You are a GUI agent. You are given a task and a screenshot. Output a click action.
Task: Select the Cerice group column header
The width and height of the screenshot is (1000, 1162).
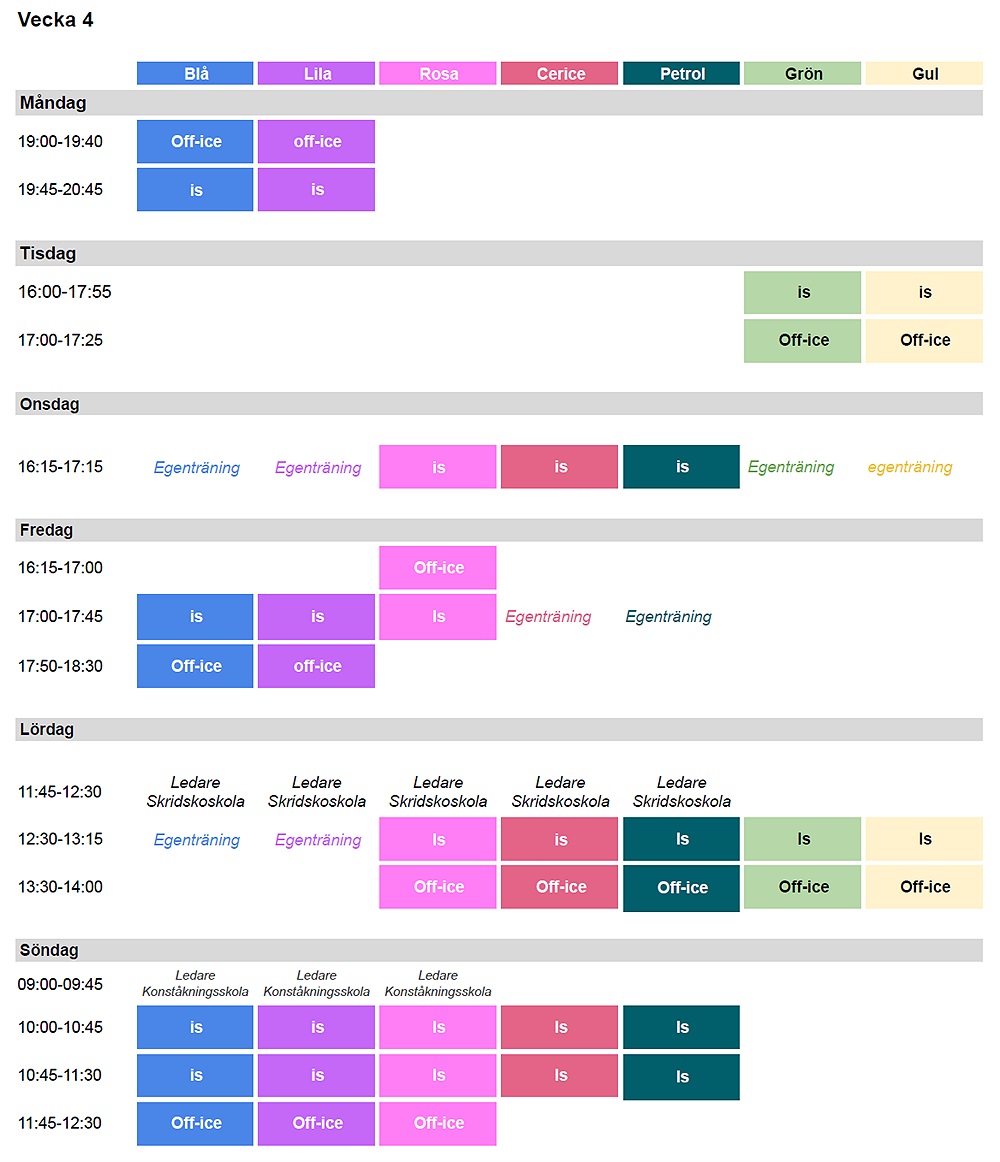(x=559, y=74)
